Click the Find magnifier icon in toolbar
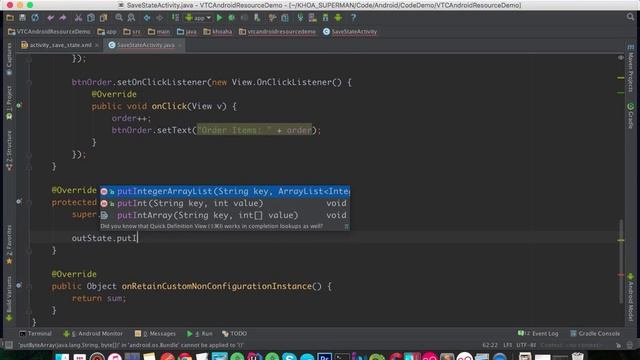Screen dimensions: 640x360 (x=119, y=18)
